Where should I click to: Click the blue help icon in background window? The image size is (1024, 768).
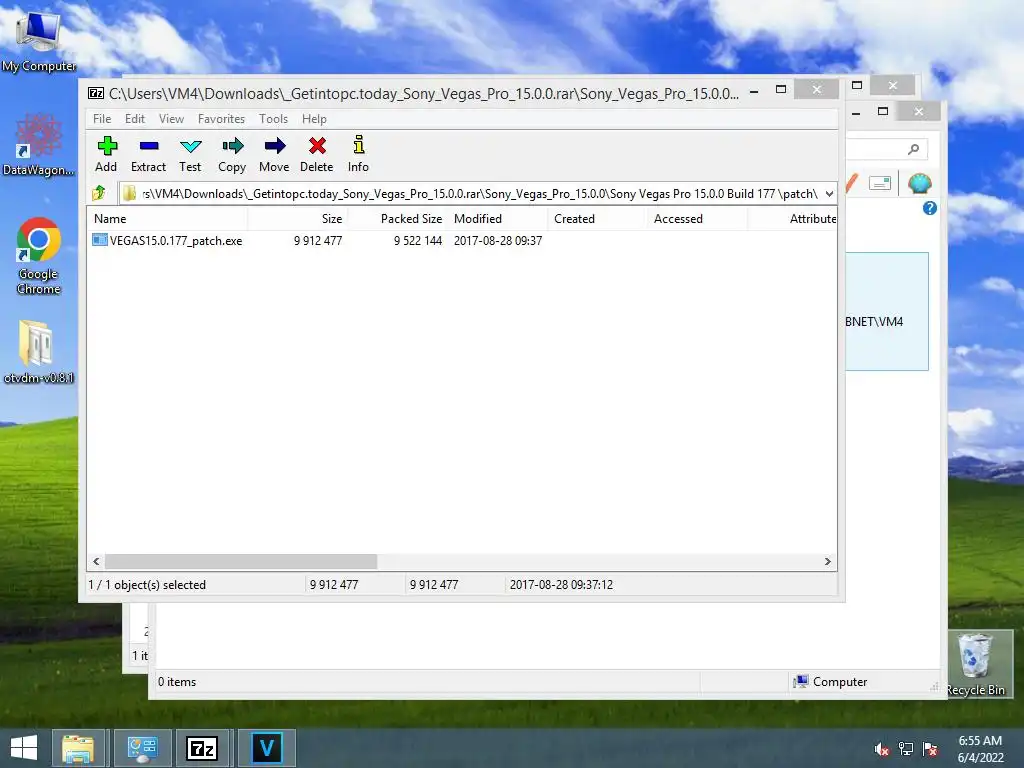(930, 208)
